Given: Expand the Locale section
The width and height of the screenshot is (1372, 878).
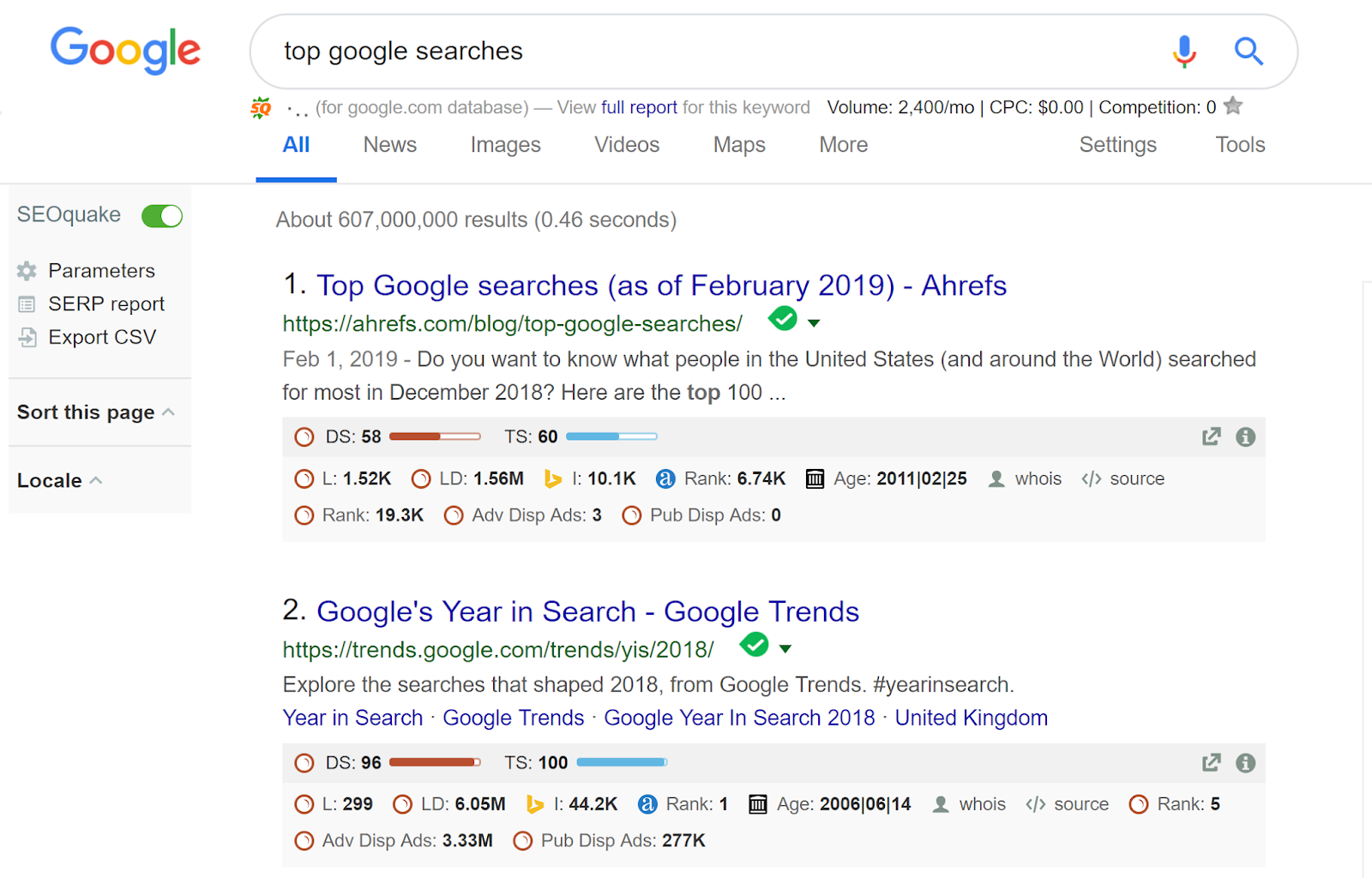Looking at the screenshot, I should pos(60,481).
